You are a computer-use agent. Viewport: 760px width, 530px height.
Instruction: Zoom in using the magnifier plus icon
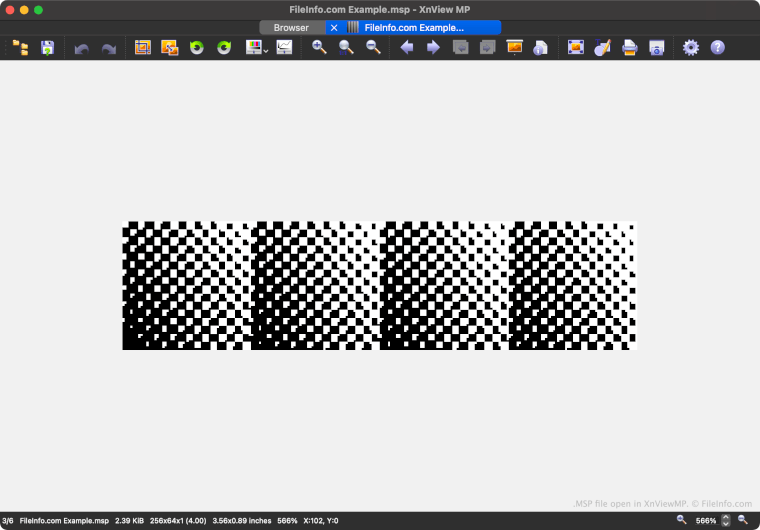point(319,48)
